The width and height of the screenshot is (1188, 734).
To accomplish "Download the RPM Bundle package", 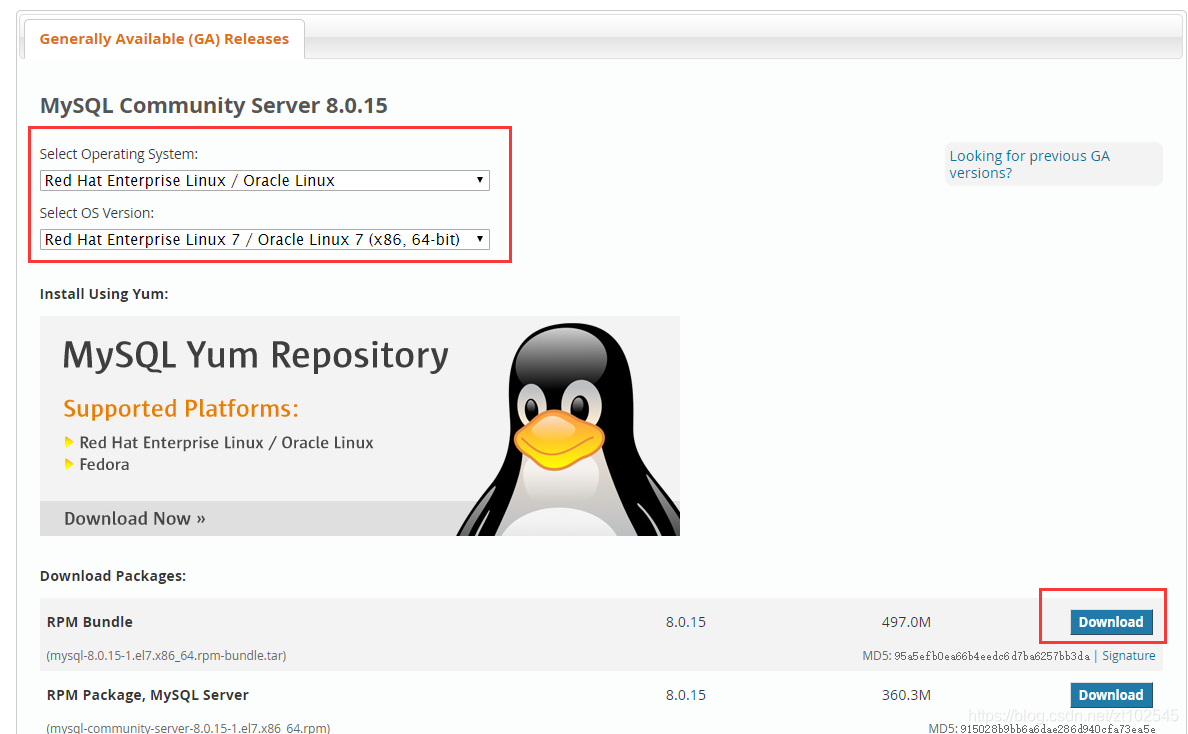I will pyautogui.click(x=1111, y=622).
